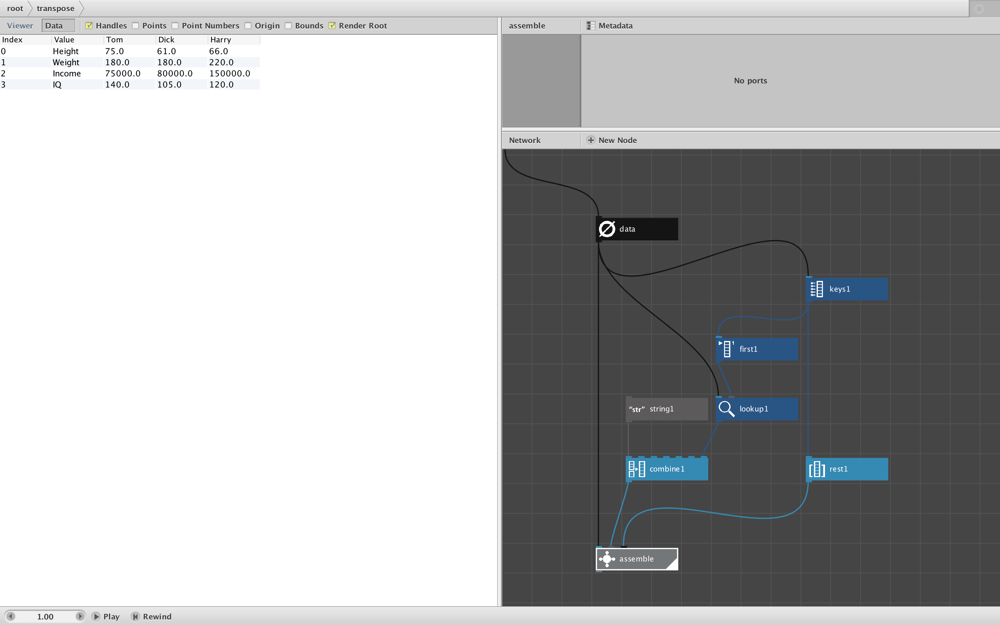Enable the Origin checkbox
This screenshot has width=1000, height=625.
(248, 26)
